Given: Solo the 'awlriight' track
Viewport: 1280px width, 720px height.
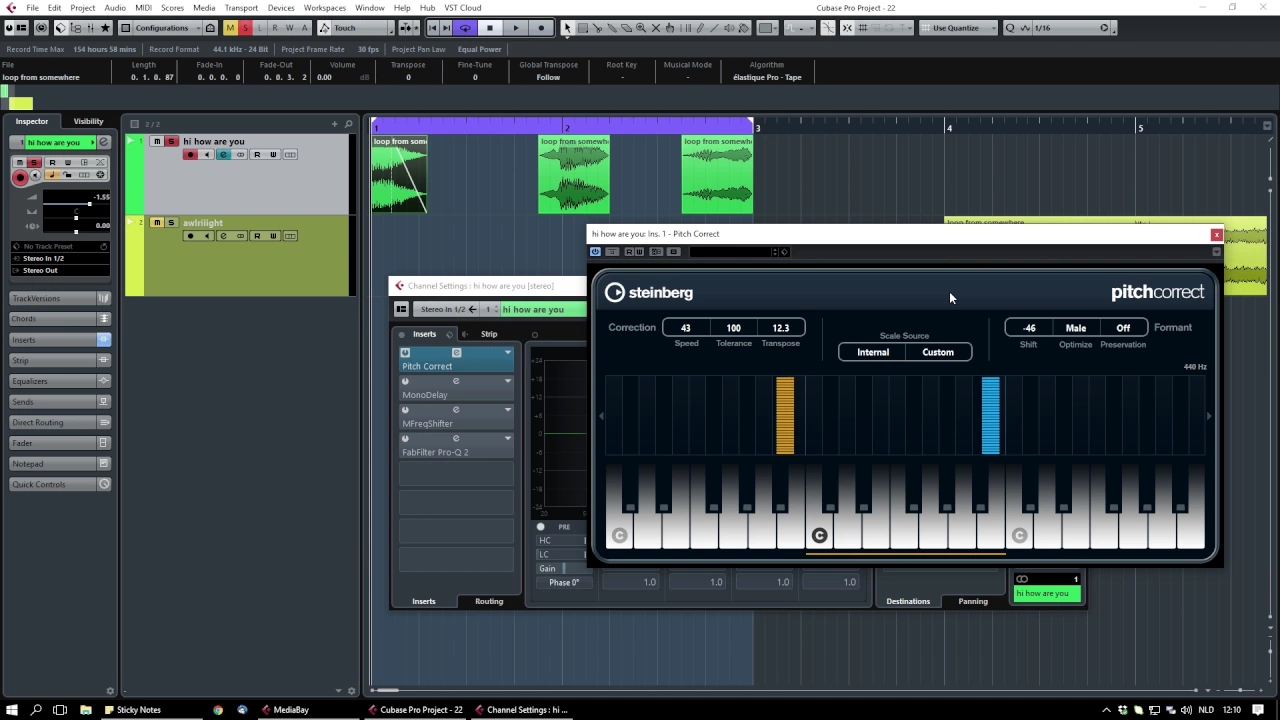Looking at the screenshot, I should click(171, 222).
